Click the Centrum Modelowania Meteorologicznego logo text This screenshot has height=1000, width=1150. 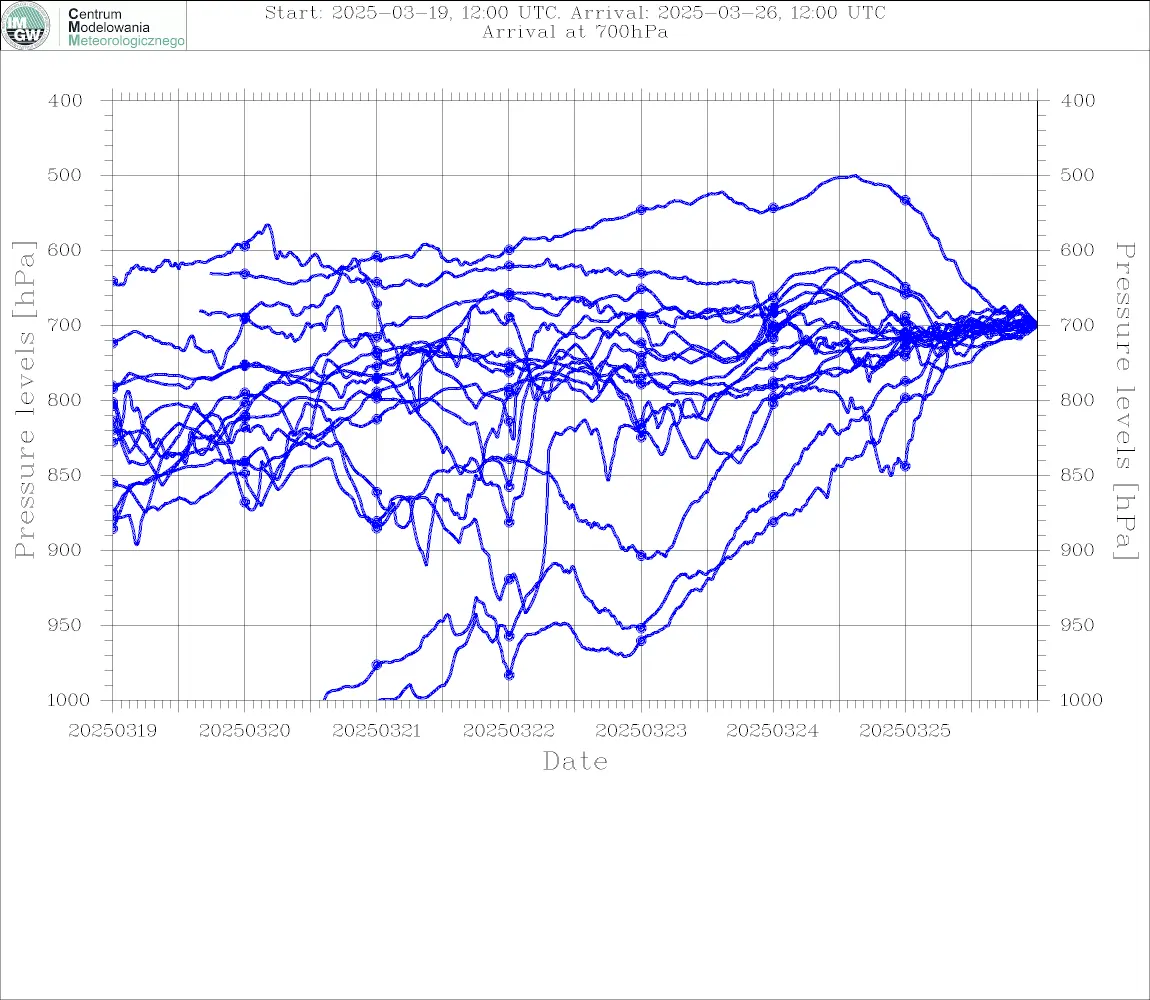pyautogui.click(x=125, y=27)
